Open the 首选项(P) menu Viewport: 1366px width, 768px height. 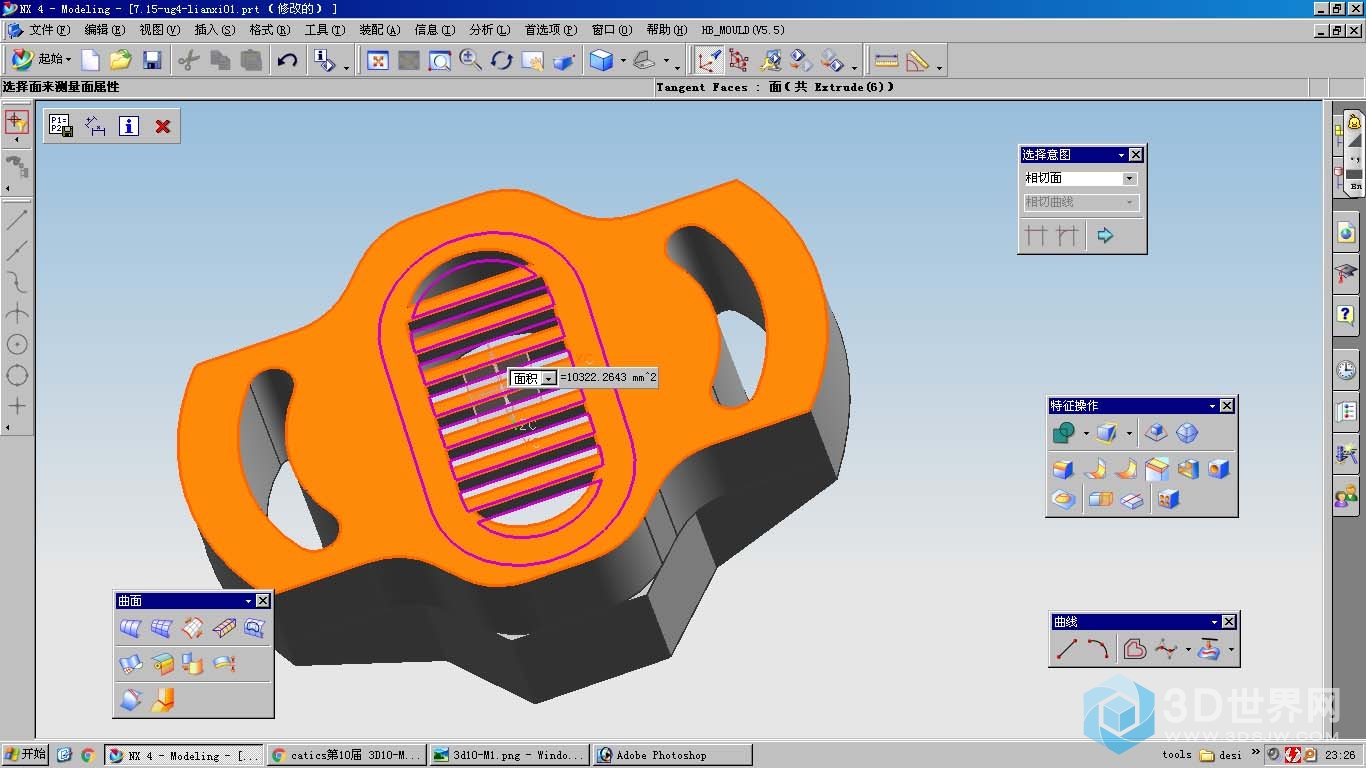coord(551,30)
